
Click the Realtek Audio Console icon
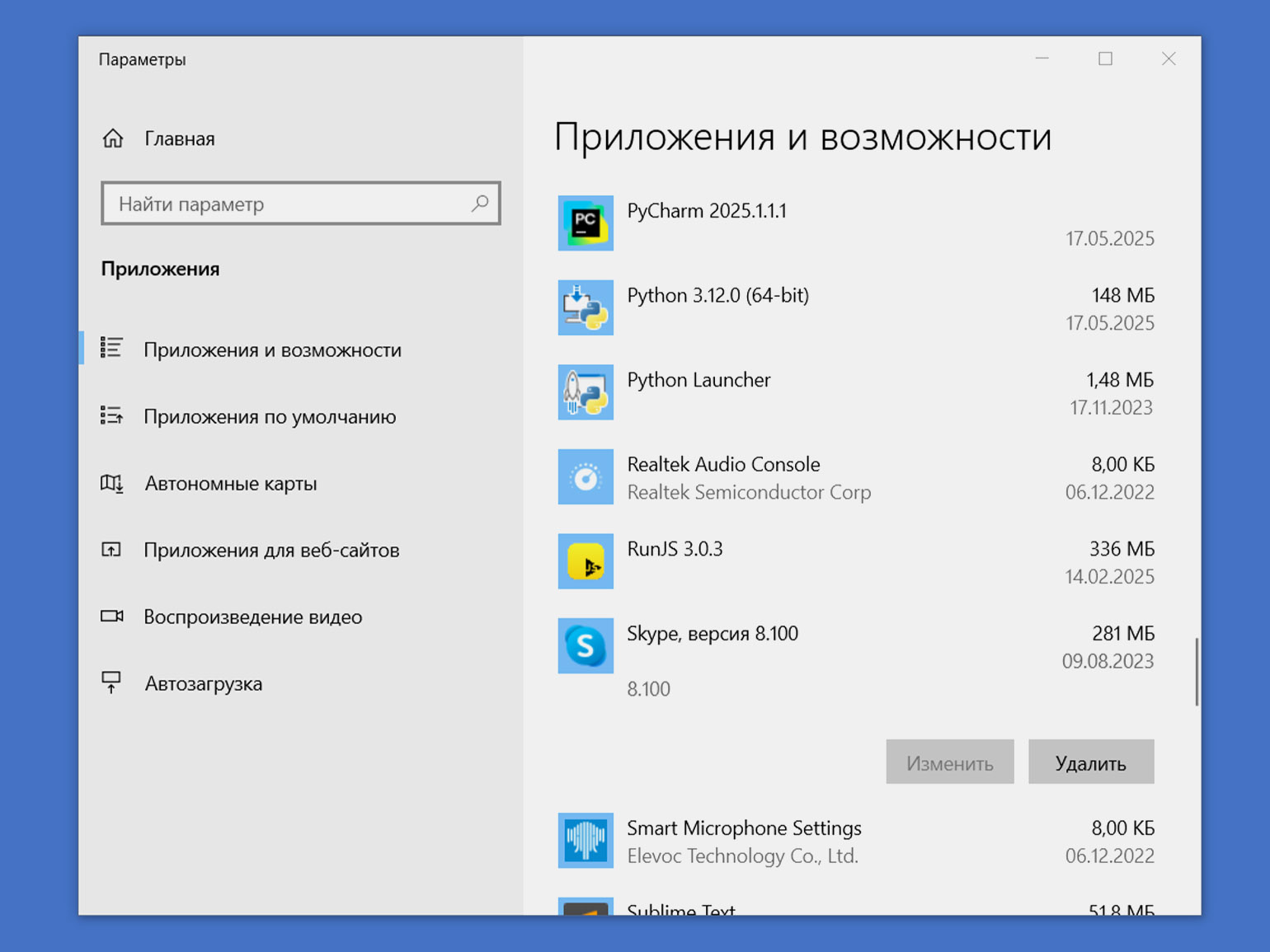[586, 476]
